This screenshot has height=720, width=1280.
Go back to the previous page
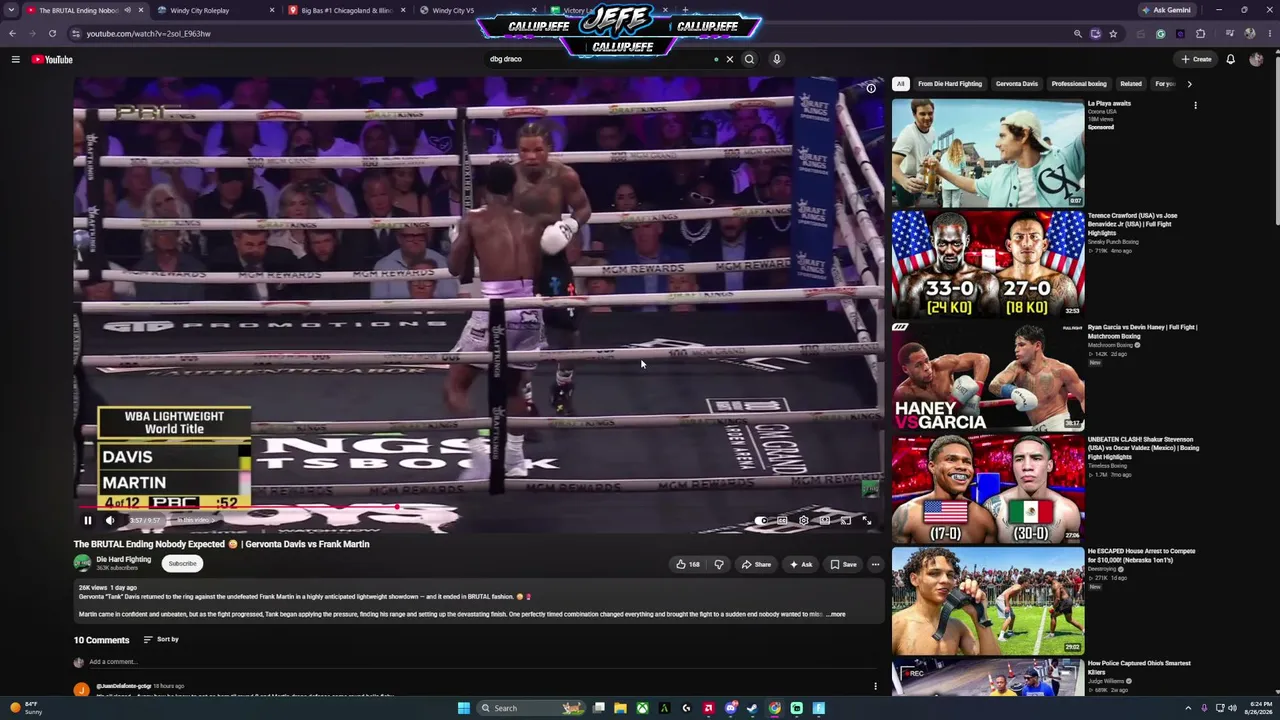point(12,34)
